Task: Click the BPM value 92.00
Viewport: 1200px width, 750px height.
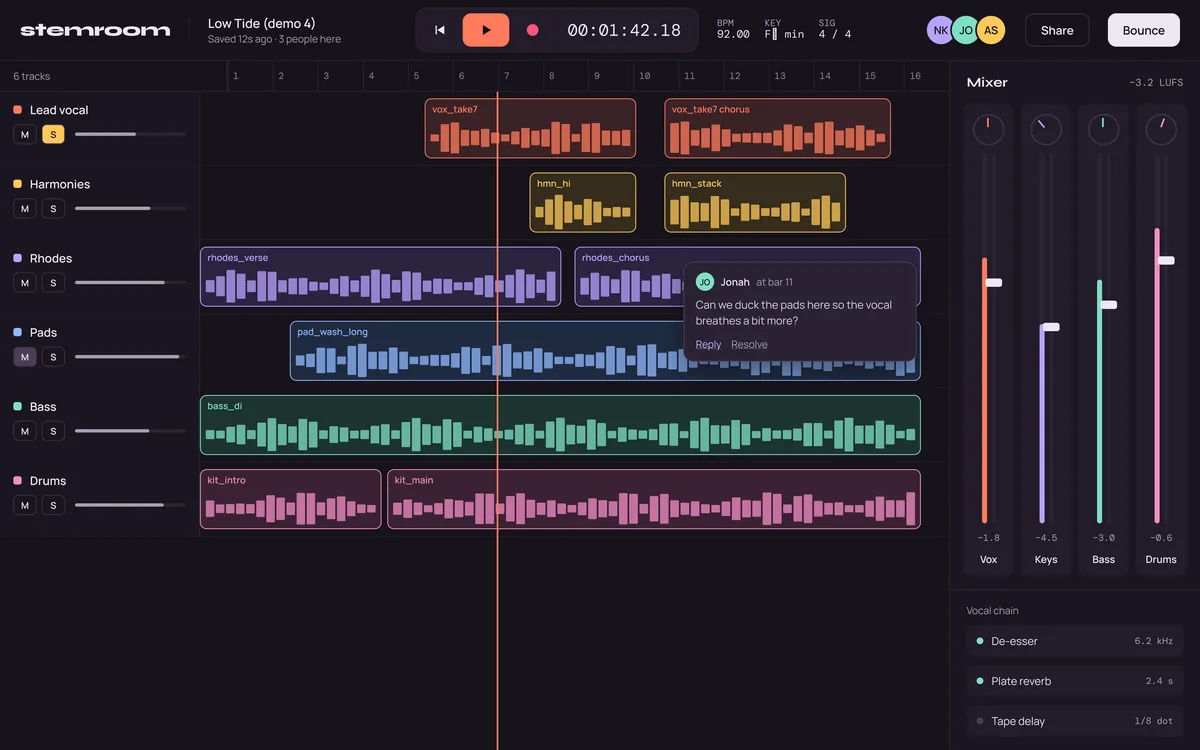Action: [733, 35]
